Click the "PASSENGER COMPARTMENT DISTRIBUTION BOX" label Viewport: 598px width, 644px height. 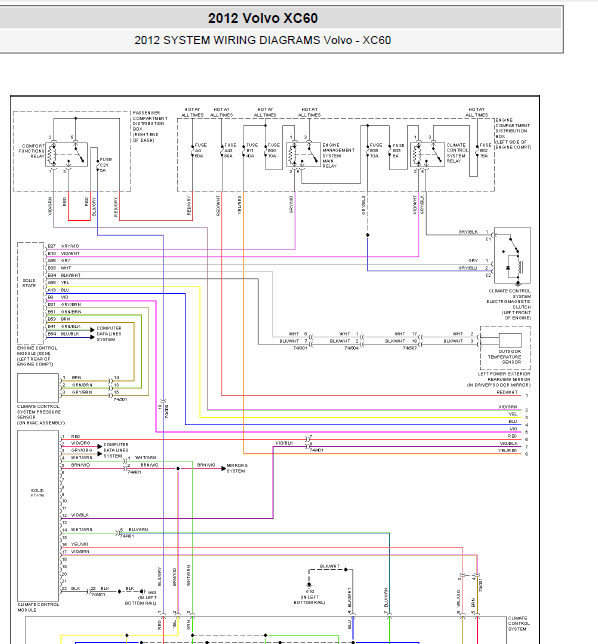[150, 126]
